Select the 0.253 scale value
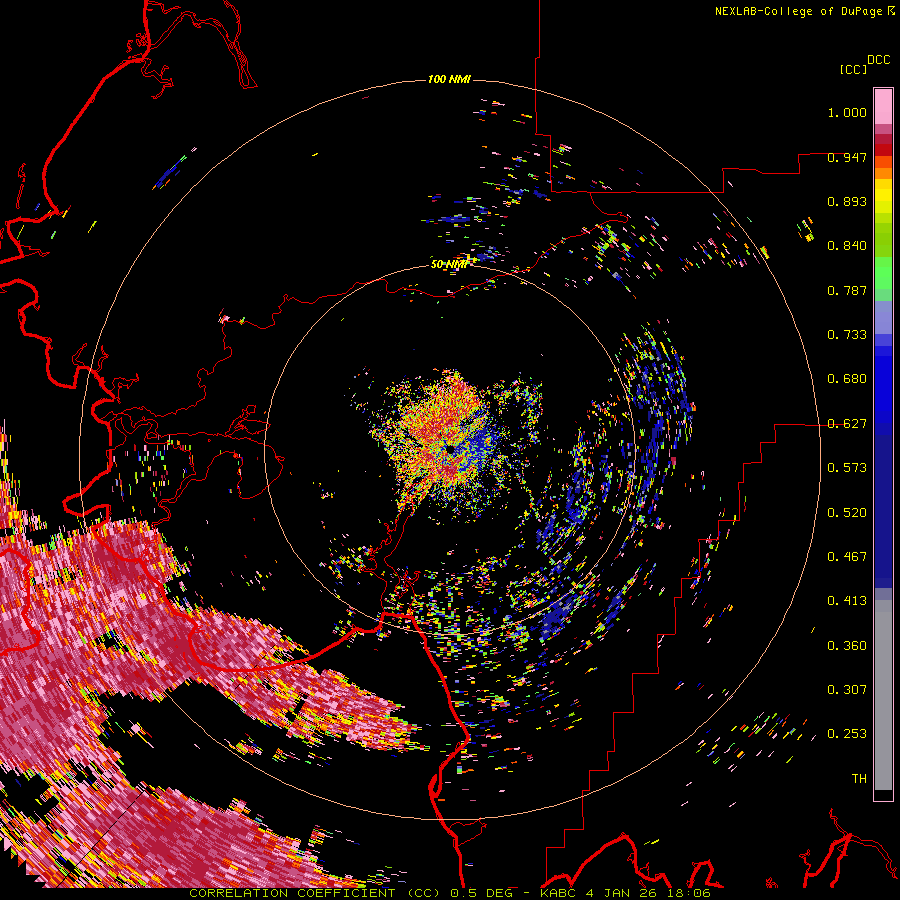900x900 pixels. click(x=847, y=734)
